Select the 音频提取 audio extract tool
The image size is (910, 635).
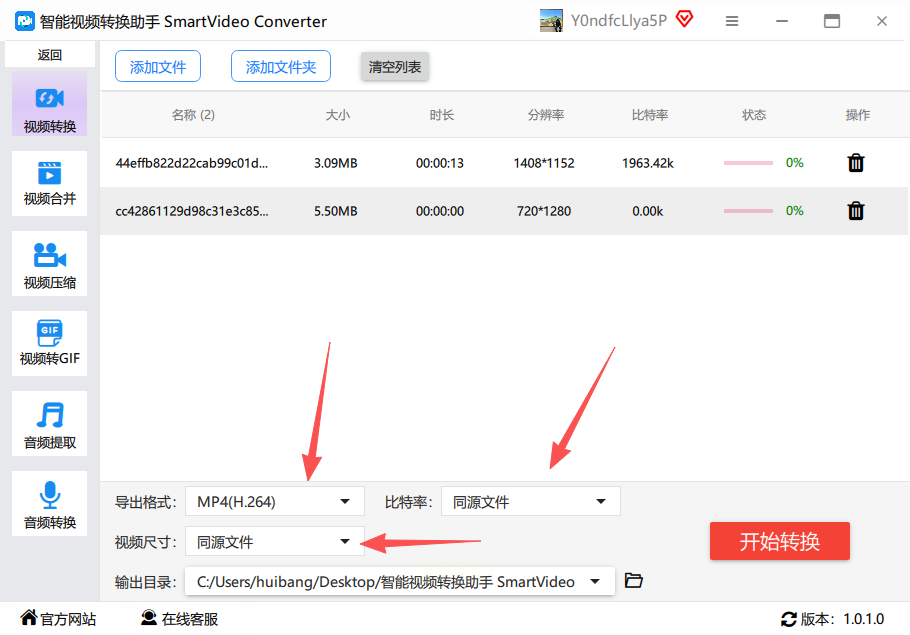(49, 424)
